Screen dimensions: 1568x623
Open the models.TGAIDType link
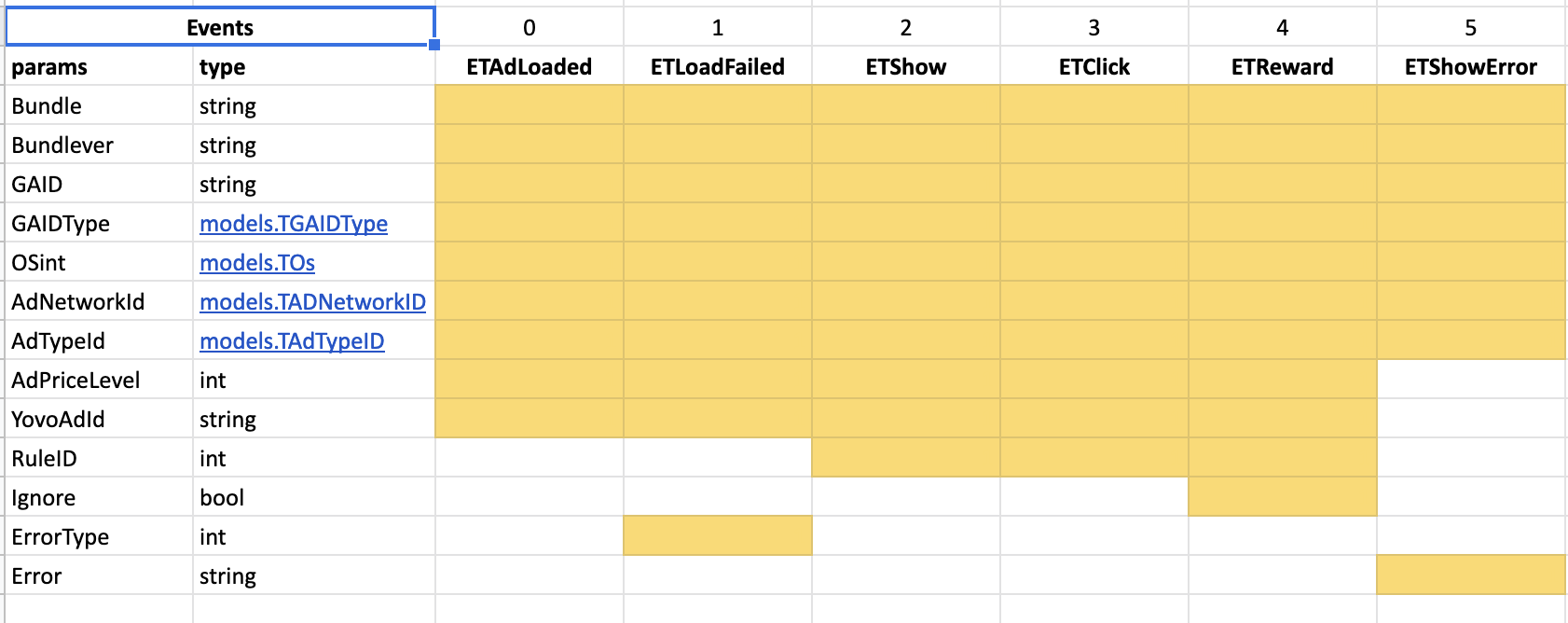(x=294, y=224)
